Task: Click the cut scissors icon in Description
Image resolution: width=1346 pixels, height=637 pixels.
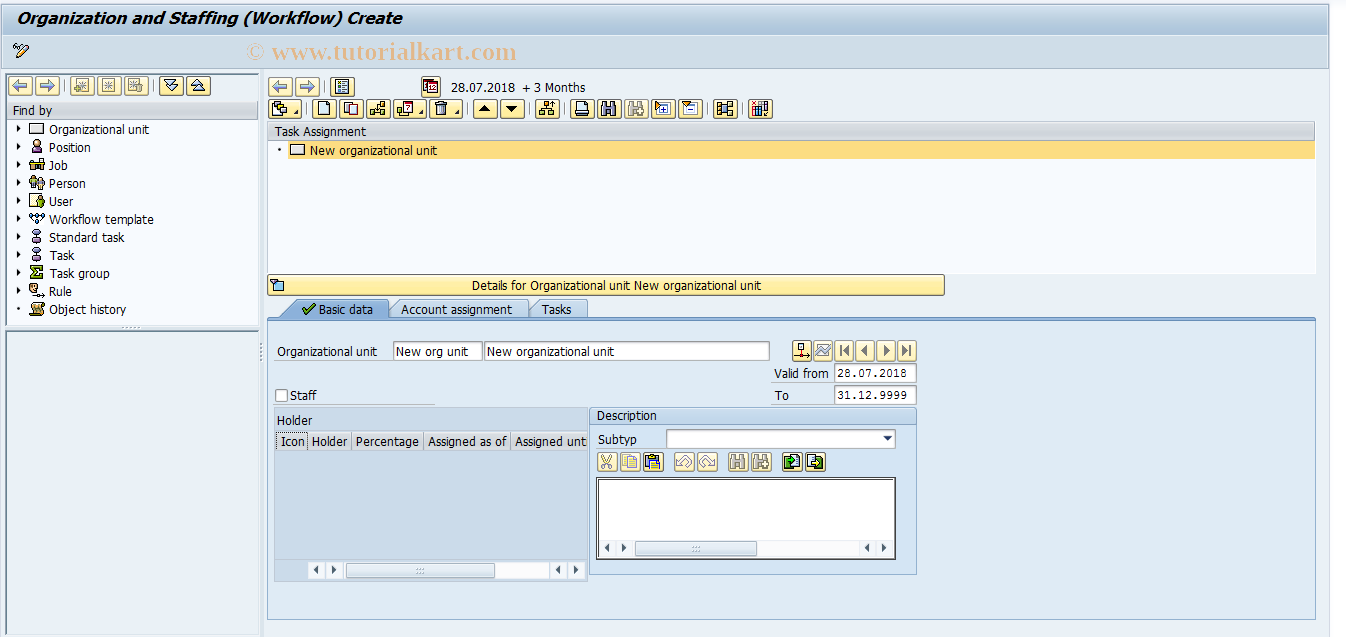Action: (606, 462)
